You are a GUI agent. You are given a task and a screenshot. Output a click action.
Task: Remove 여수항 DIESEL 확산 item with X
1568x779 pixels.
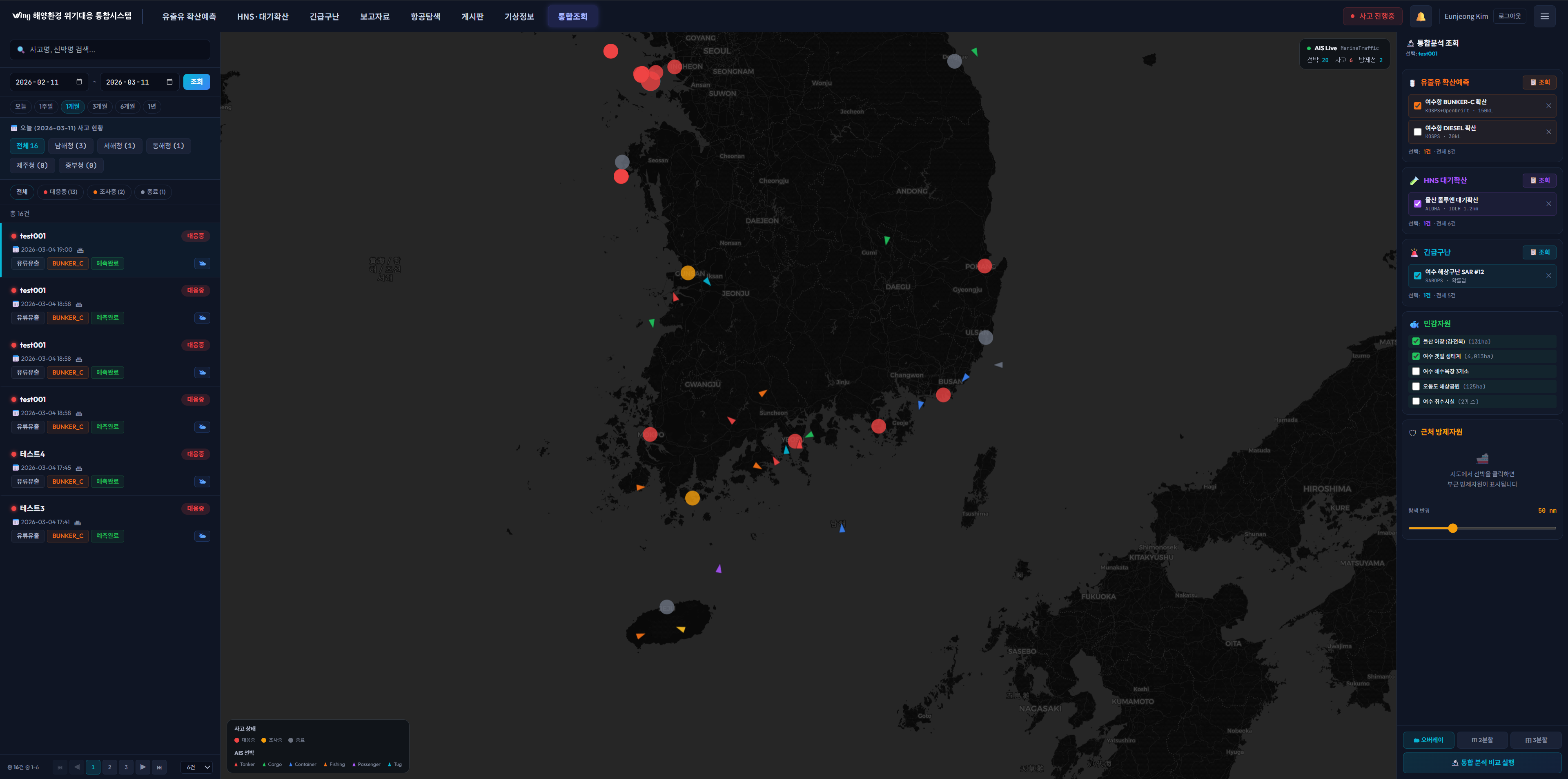click(1548, 132)
